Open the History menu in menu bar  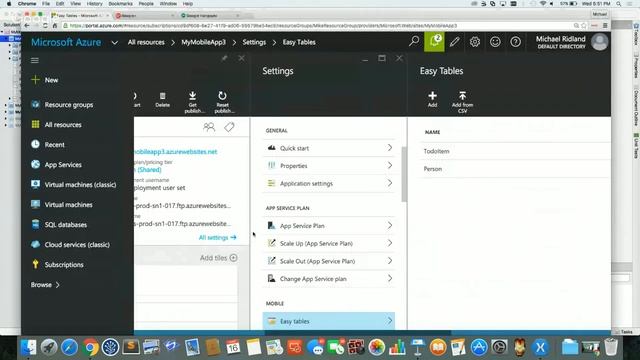(94, 4)
